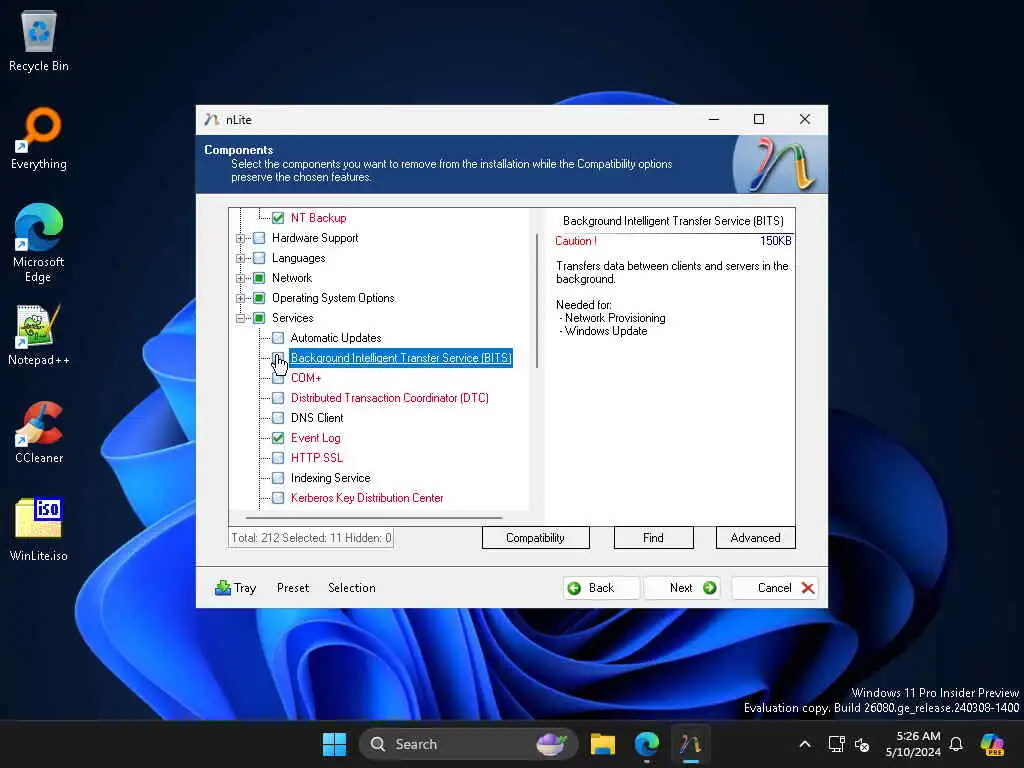Expand the Hardware Support tree node
The height and width of the screenshot is (768, 1024).
(x=240, y=238)
